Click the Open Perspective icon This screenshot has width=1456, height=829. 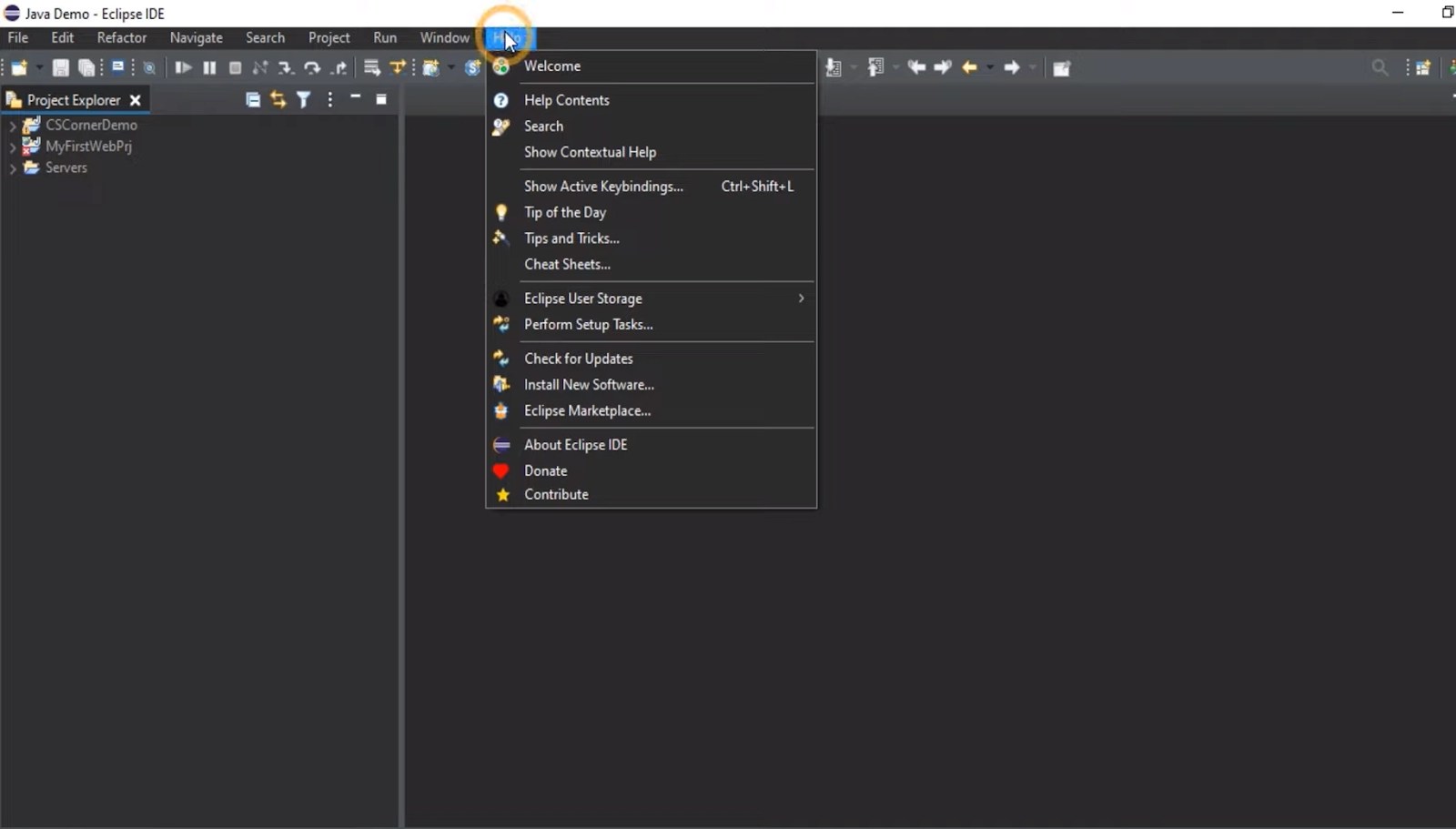(x=1423, y=67)
